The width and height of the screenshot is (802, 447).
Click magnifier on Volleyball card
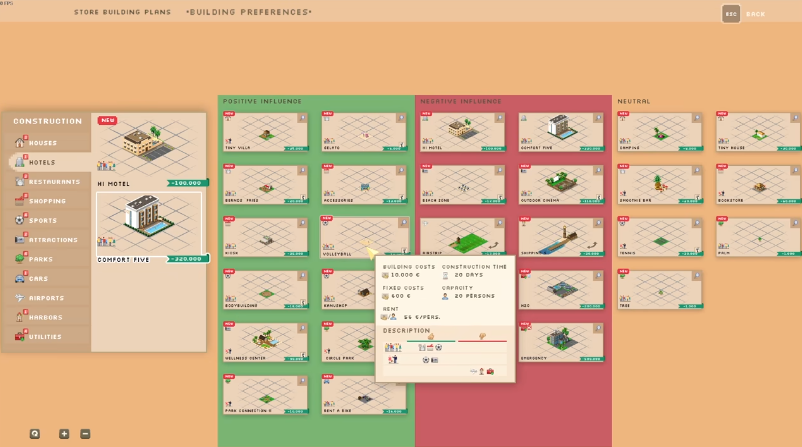[x=404, y=222]
